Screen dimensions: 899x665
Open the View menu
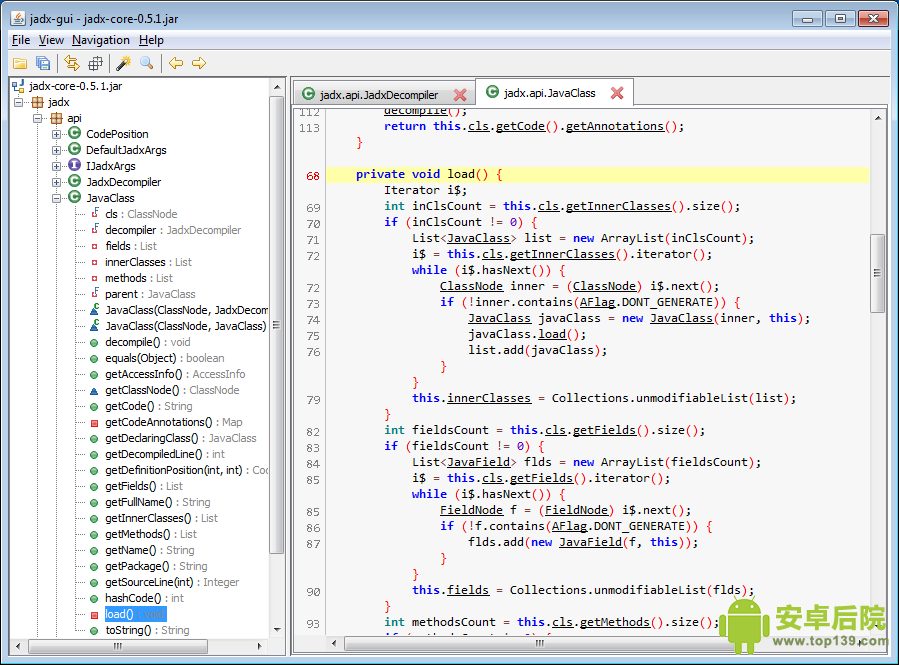coord(51,40)
